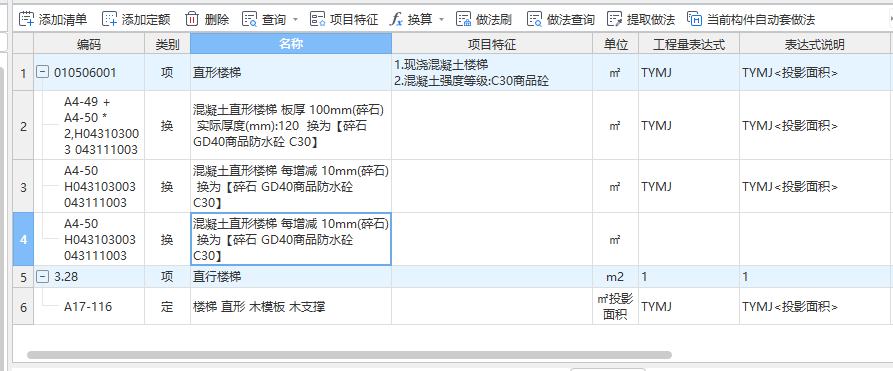Select row number 3 header

23,186
